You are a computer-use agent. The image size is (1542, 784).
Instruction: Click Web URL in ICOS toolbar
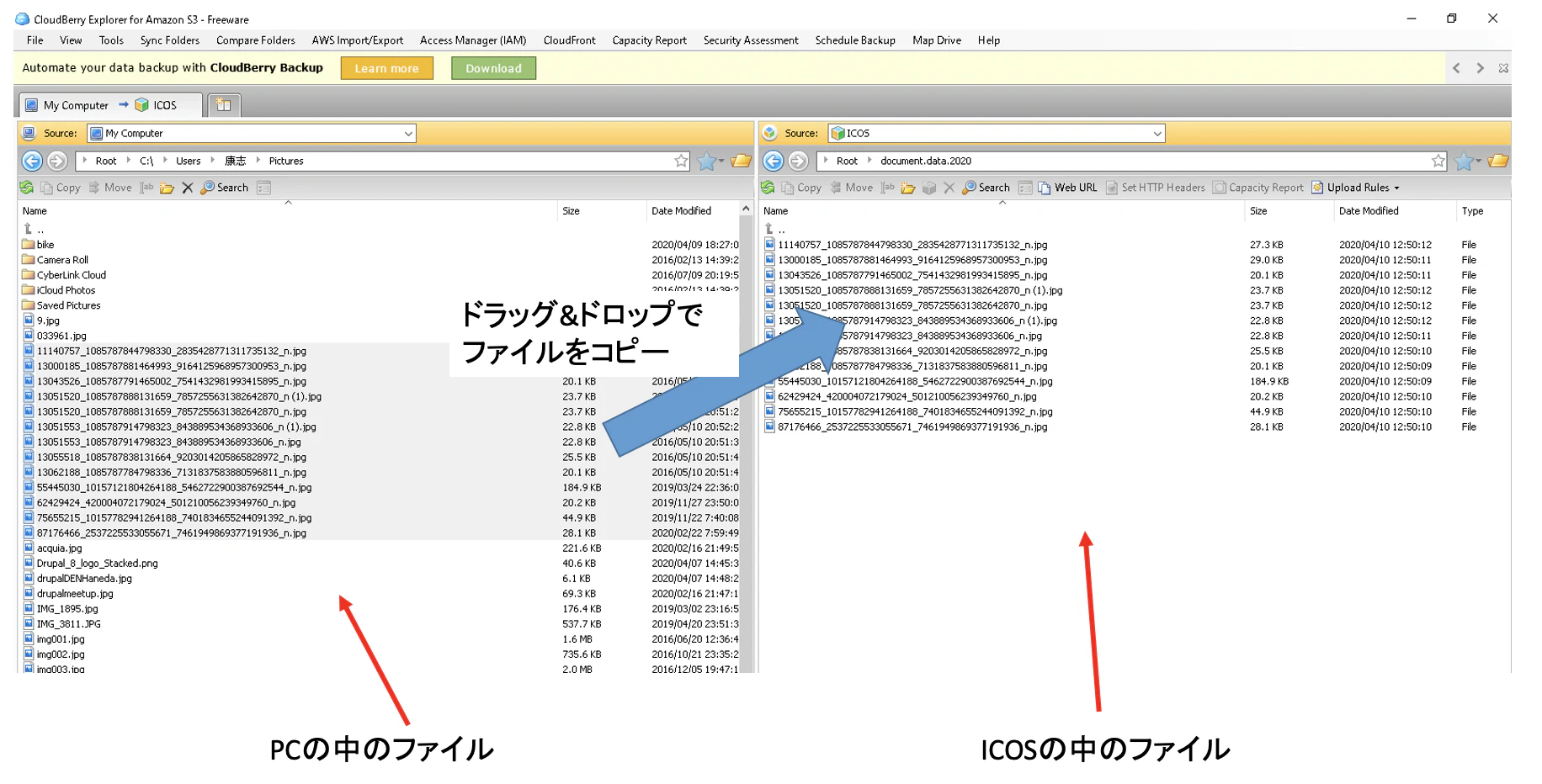(x=1067, y=188)
